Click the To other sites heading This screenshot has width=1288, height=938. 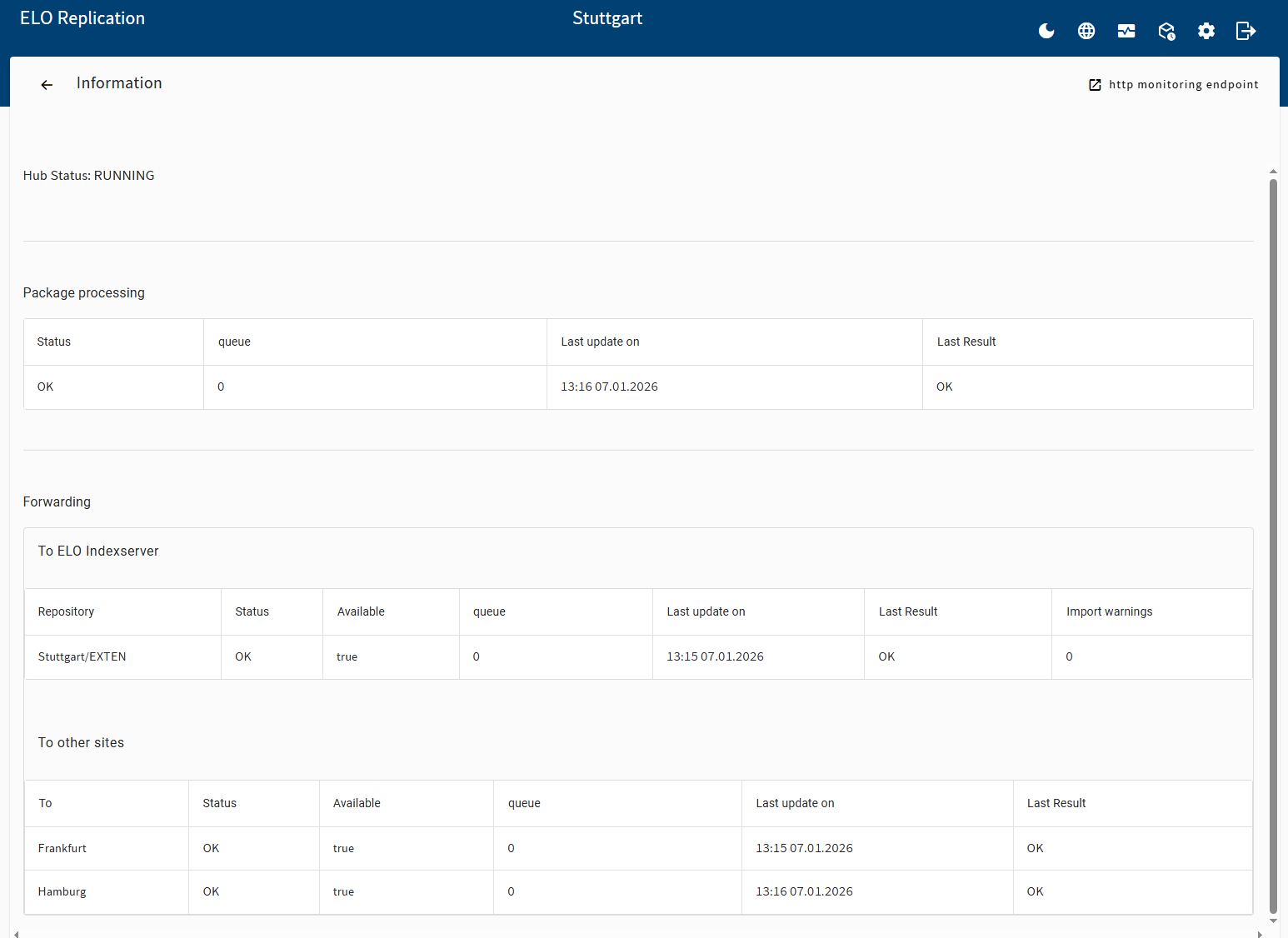click(81, 743)
